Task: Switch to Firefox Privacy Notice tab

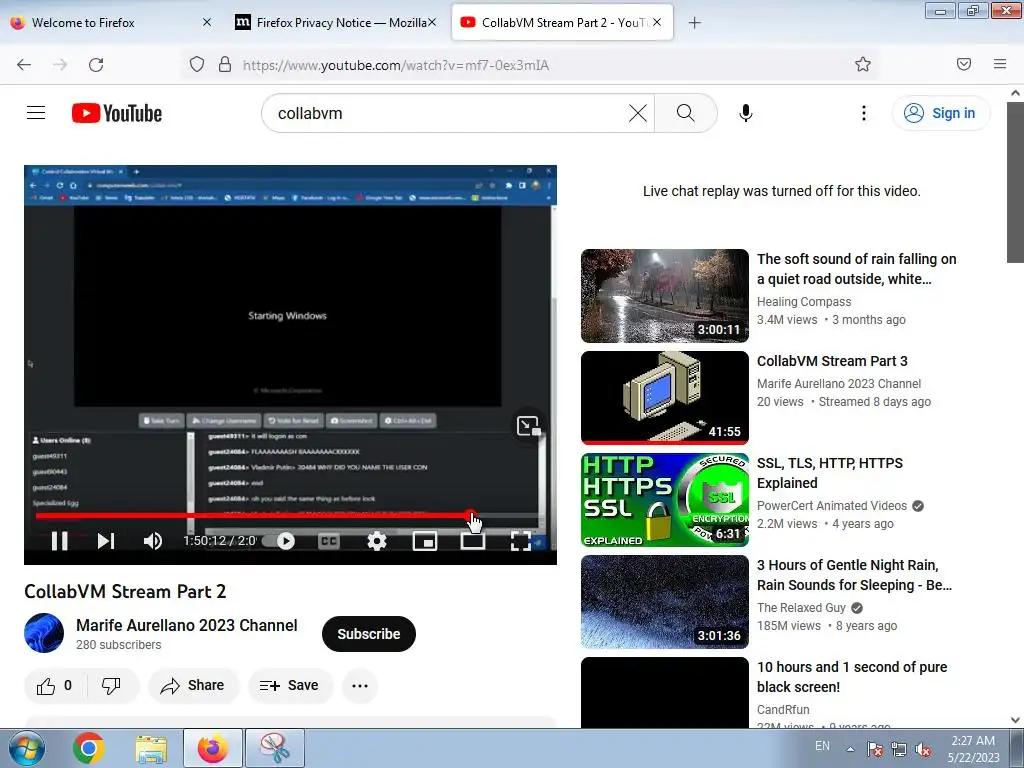Action: tap(334, 22)
